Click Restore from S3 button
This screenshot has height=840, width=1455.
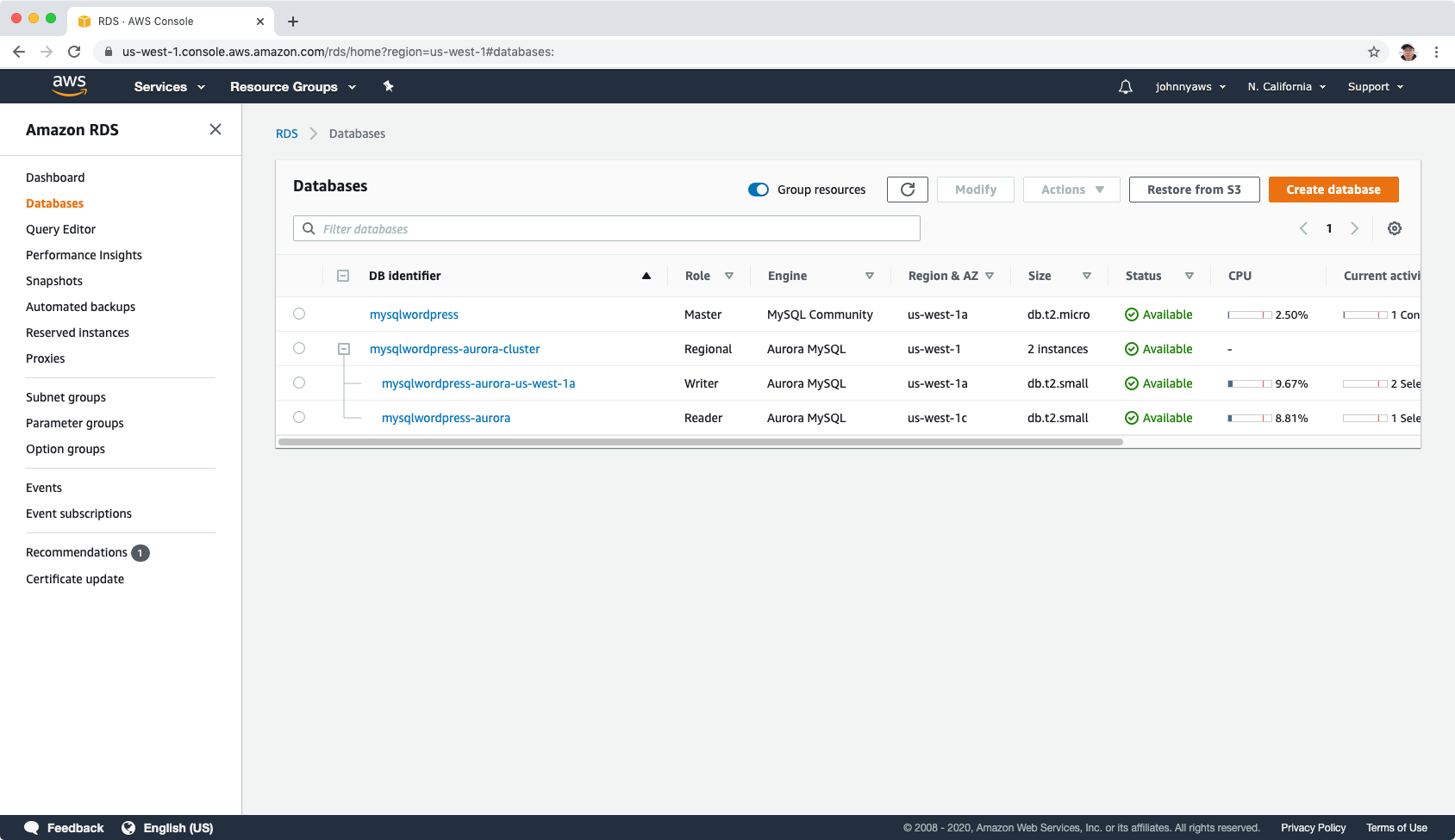coord(1194,190)
